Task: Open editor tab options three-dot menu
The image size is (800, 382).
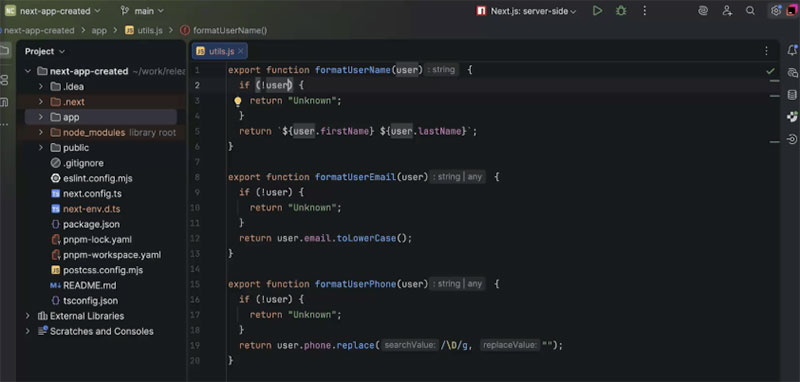Action: (766, 51)
